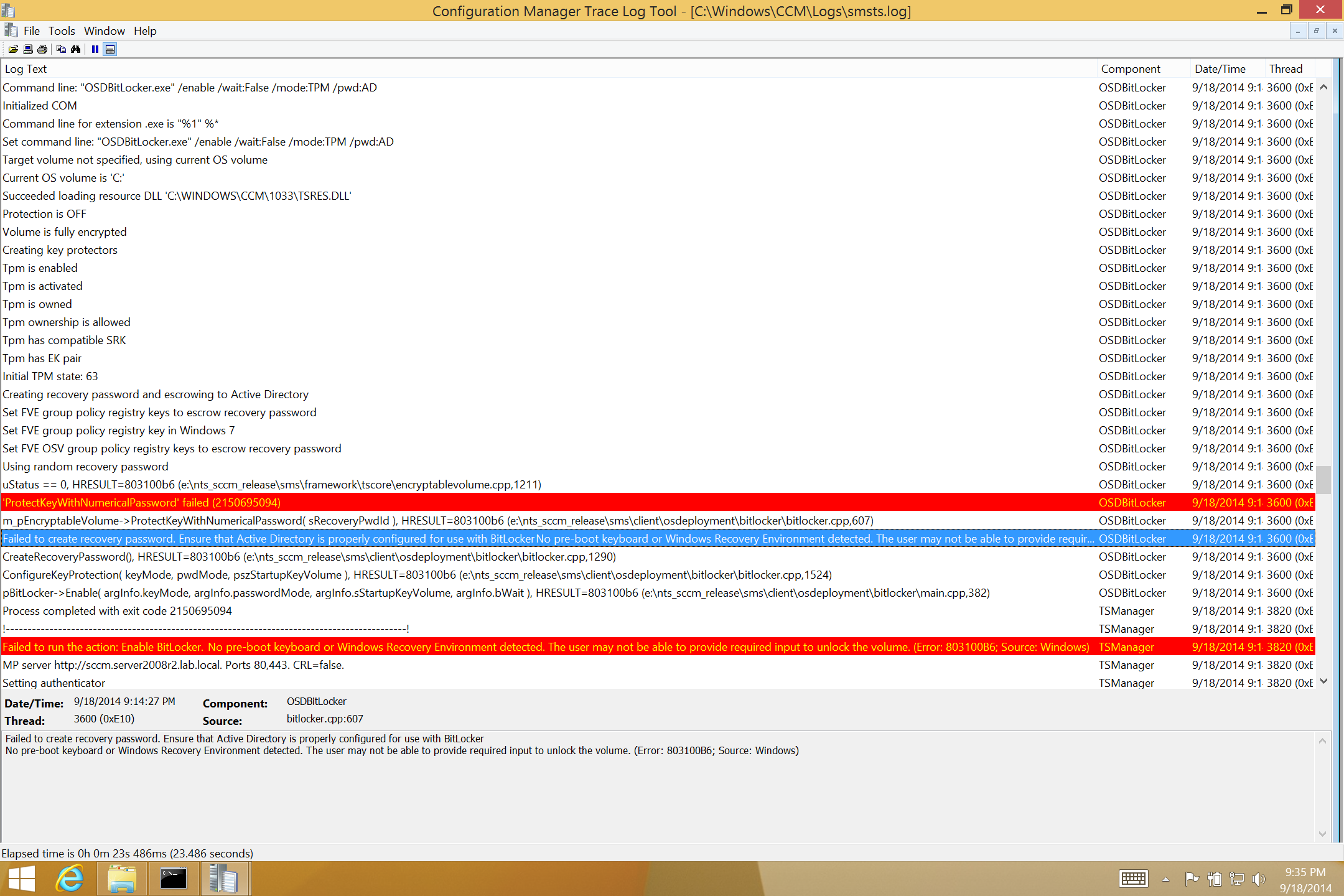
Task: Open the File menu
Action: tap(32, 30)
